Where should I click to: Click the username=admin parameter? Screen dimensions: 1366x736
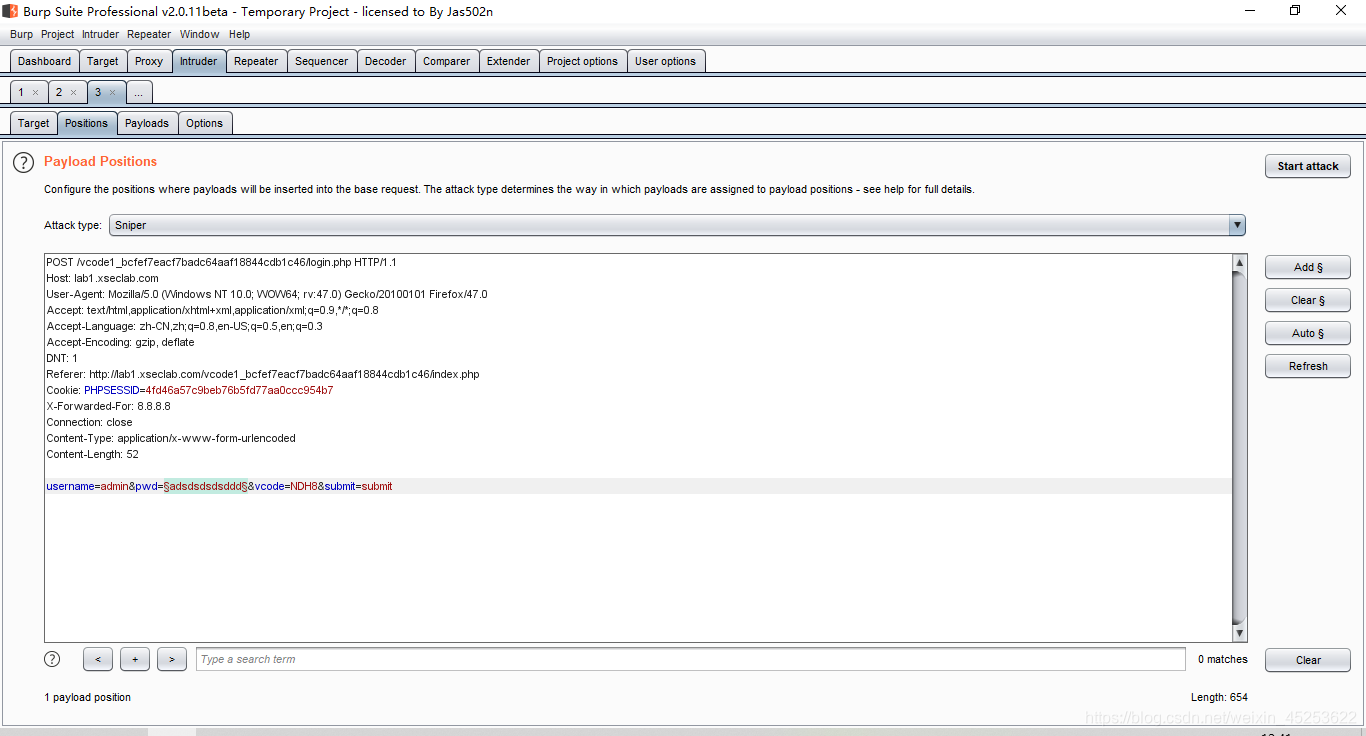pos(87,486)
